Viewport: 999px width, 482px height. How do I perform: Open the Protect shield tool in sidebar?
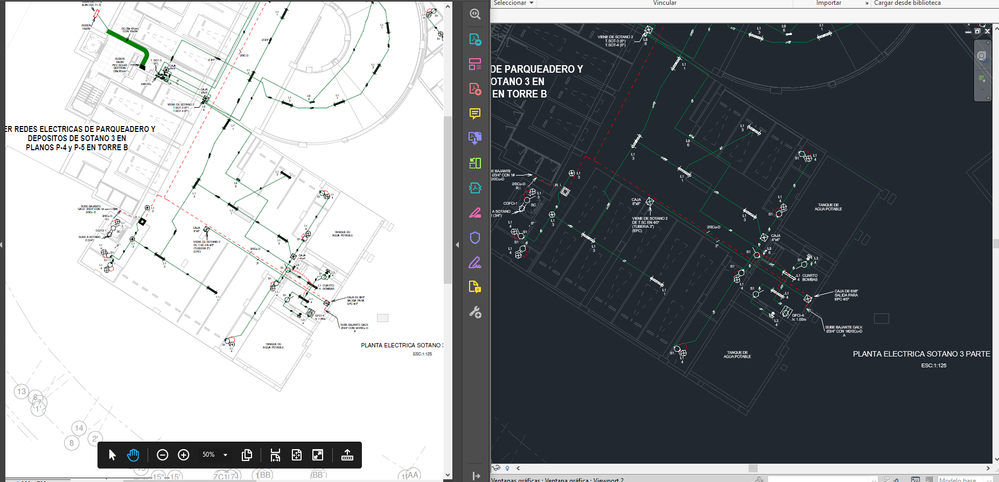pyautogui.click(x=475, y=237)
